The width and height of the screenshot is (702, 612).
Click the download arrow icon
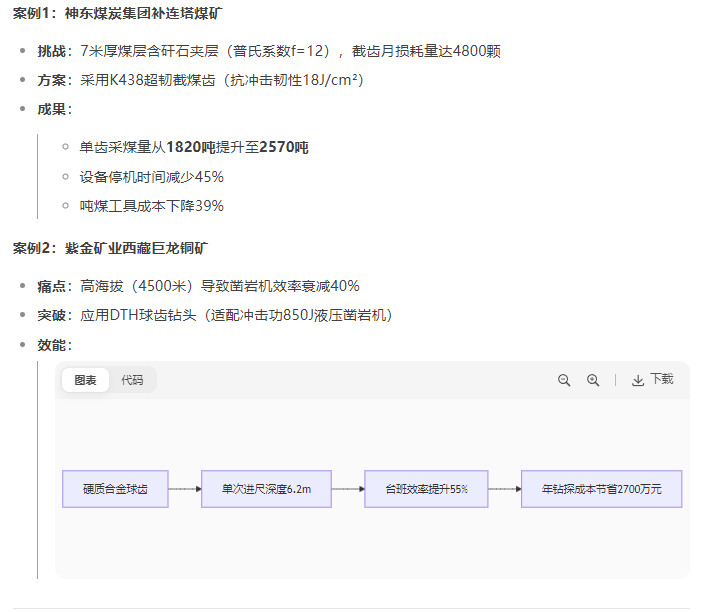point(638,380)
